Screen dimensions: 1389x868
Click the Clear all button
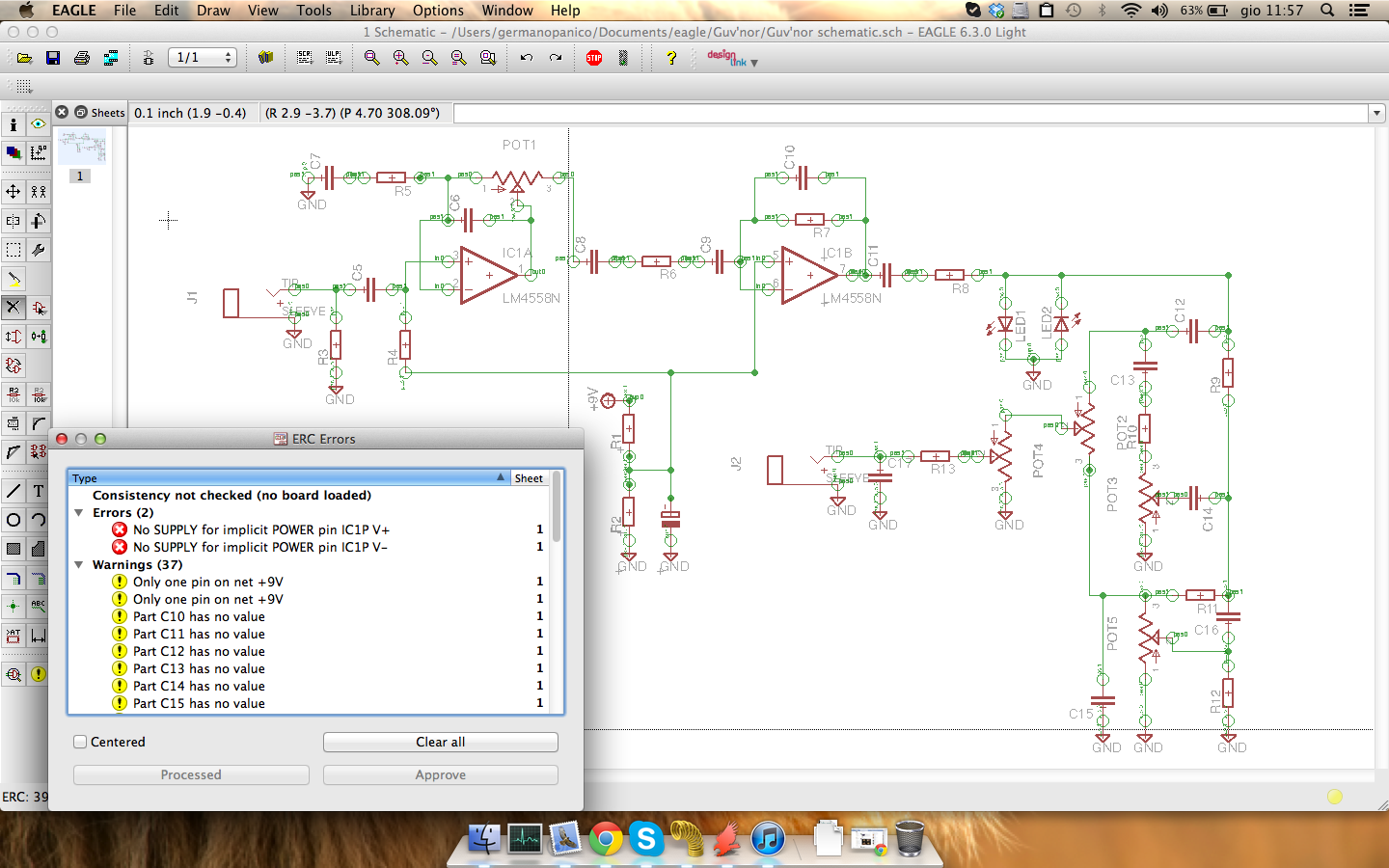tap(440, 742)
